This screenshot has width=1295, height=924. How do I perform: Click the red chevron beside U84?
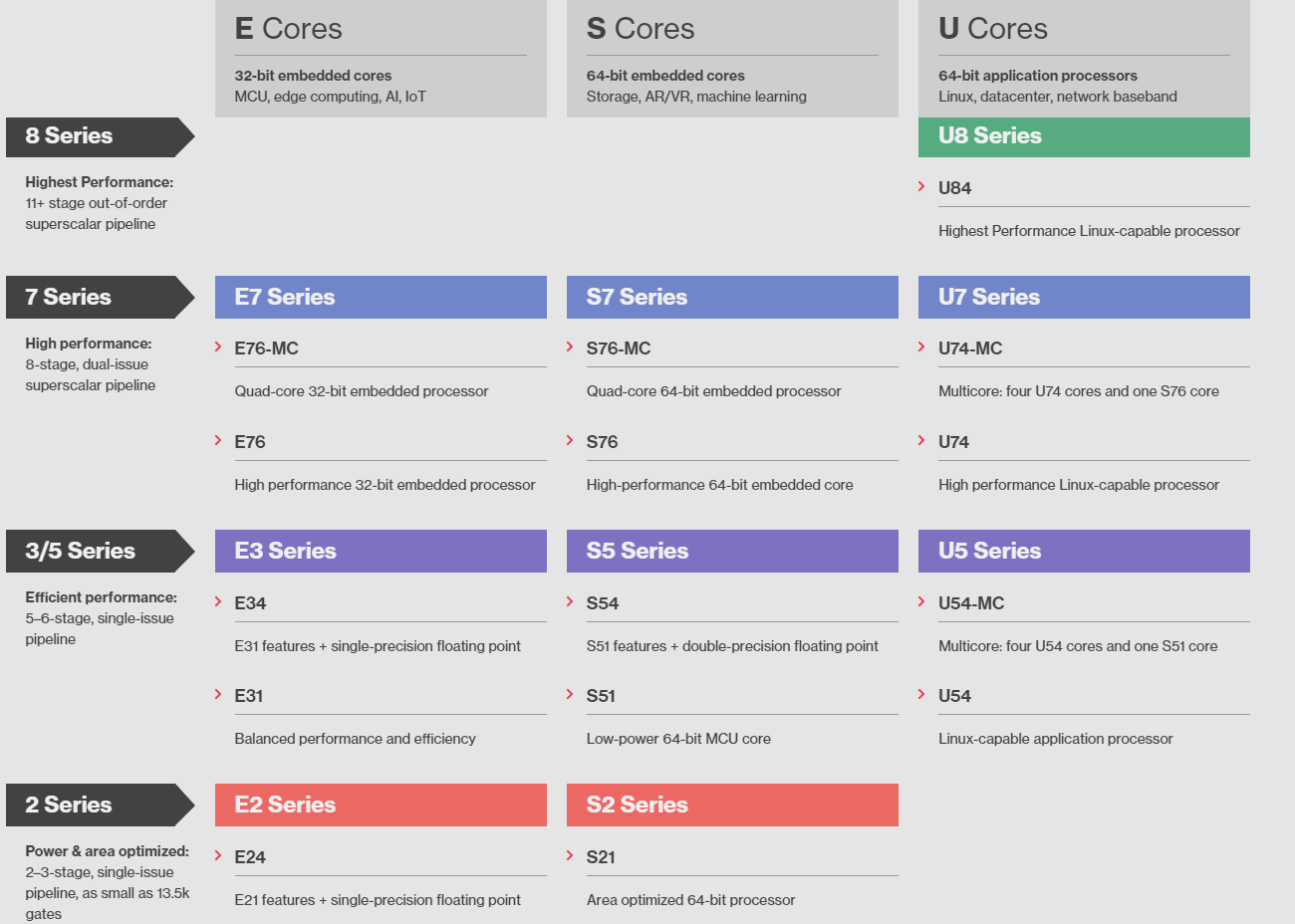coord(921,186)
